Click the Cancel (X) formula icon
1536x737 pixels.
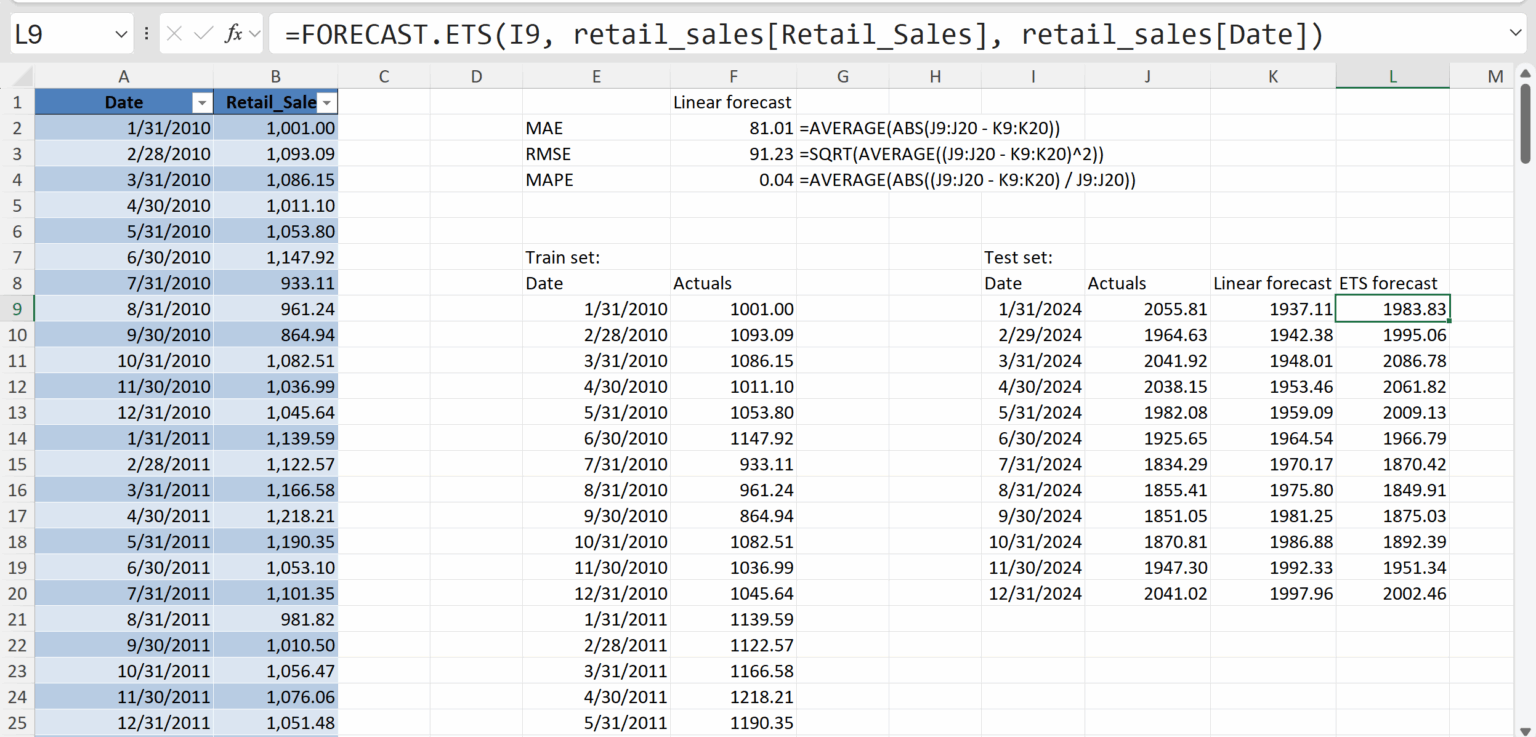pyautogui.click(x=174, y=34)
